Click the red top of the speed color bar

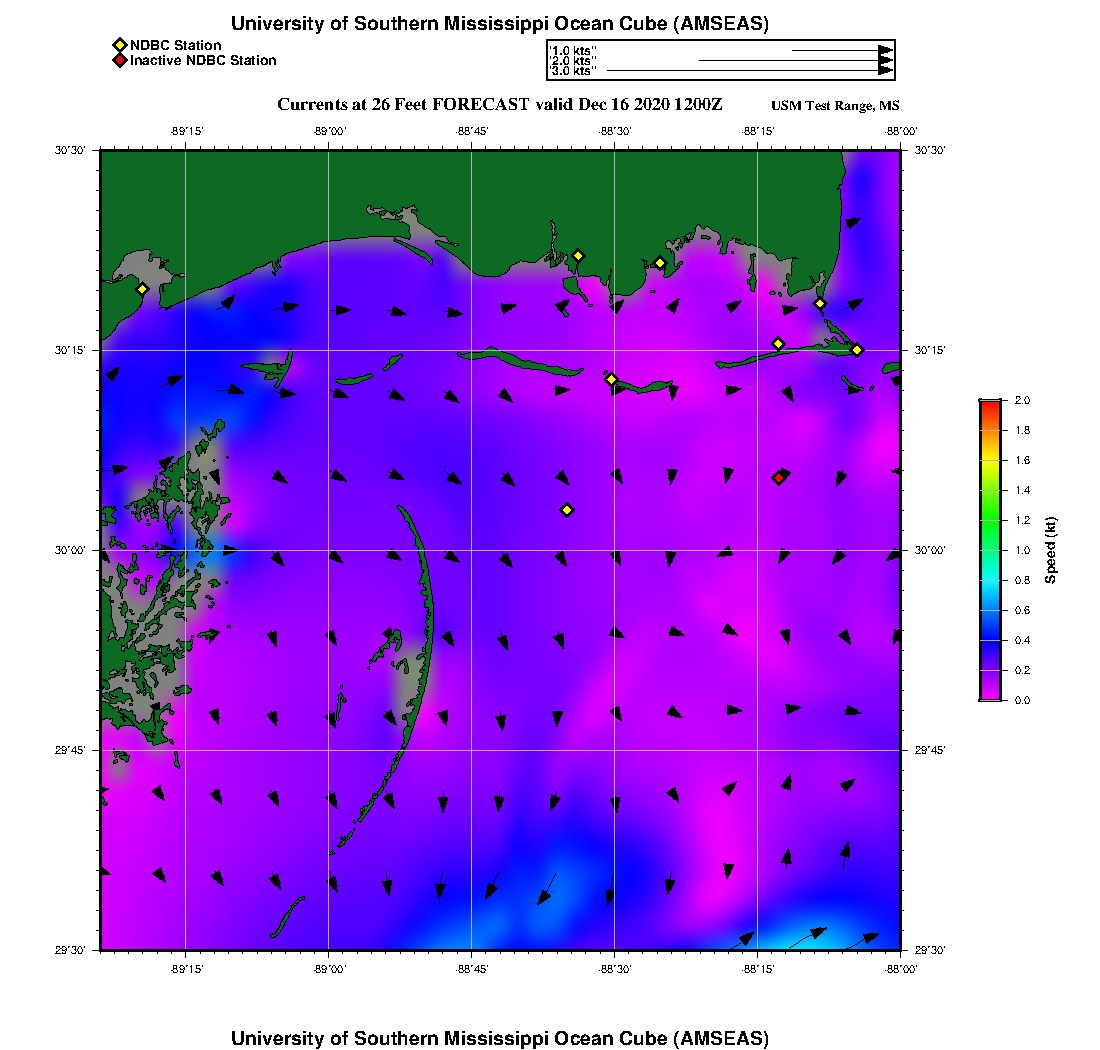coord(989,405)
